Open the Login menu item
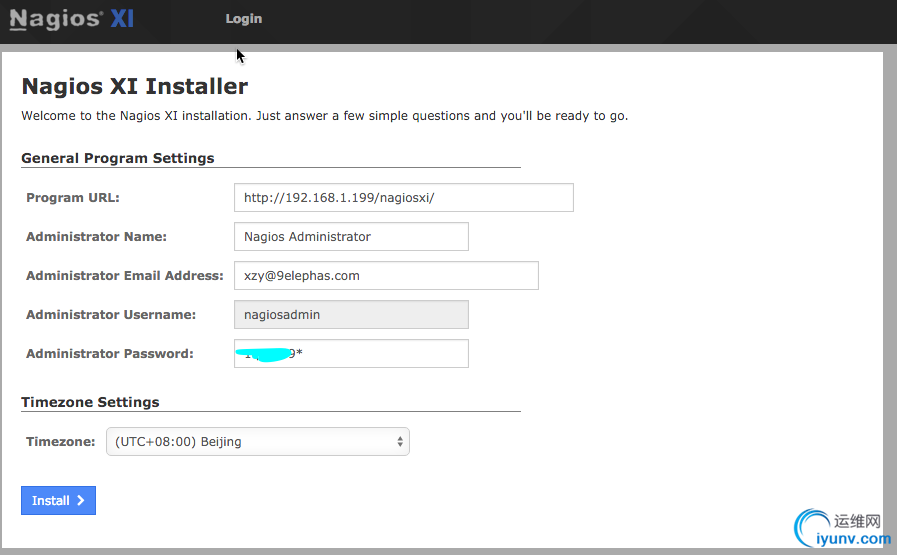 pos(244,19)
